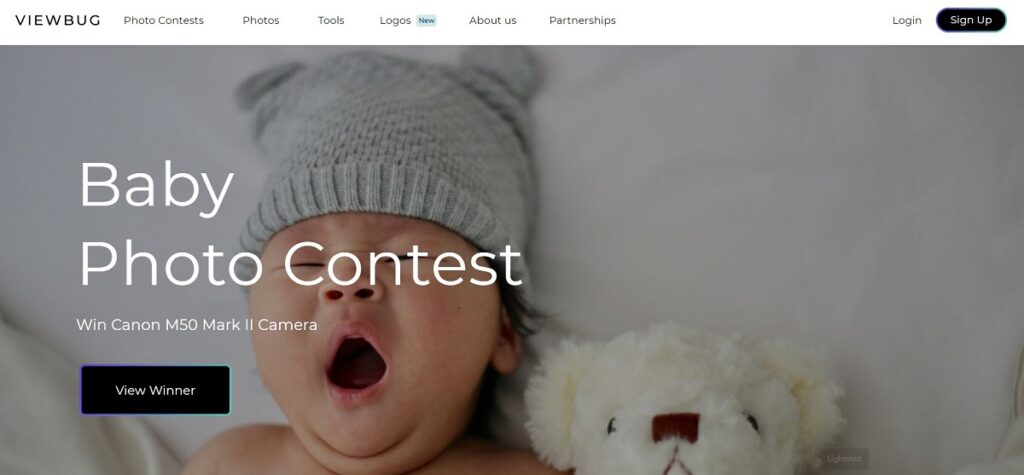The image size is (1024, 475).
Task: Click the Lightshot watermark label
Action: click(844, 459)
